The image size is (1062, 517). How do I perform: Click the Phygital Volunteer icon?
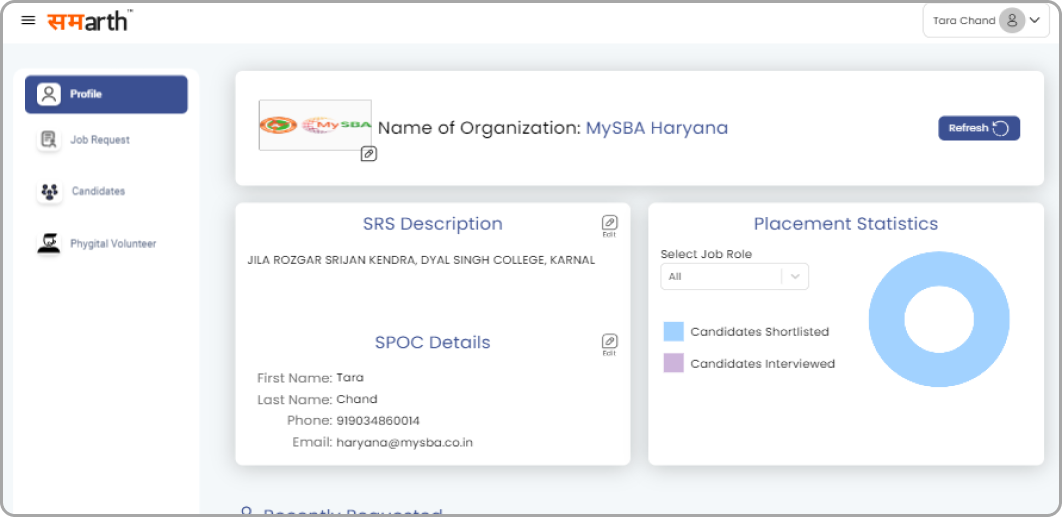(48, 243)
